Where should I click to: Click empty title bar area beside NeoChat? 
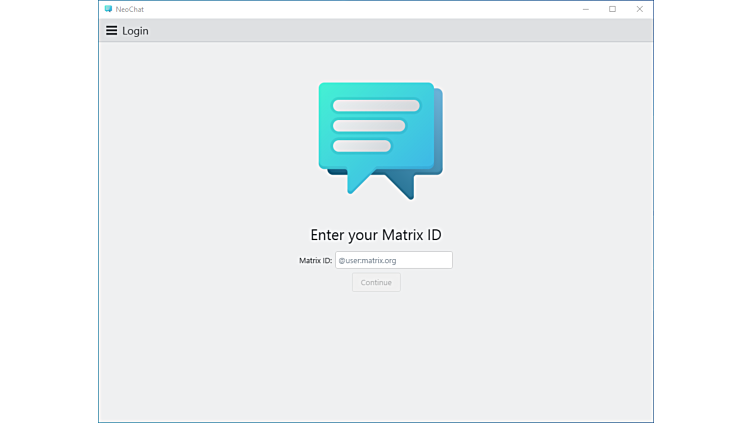[x=350, y=9]
